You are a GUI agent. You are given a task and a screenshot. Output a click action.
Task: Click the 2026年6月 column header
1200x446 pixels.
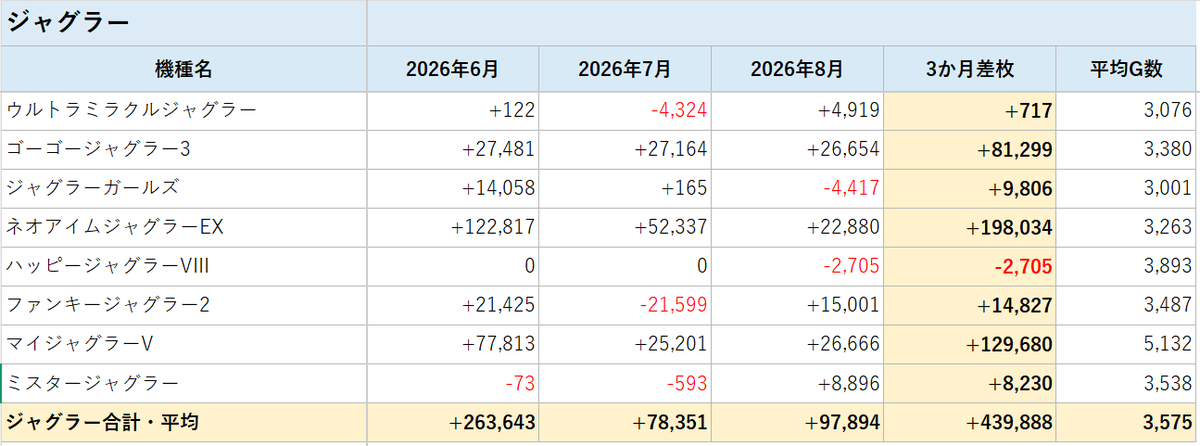tap(453, 69)
